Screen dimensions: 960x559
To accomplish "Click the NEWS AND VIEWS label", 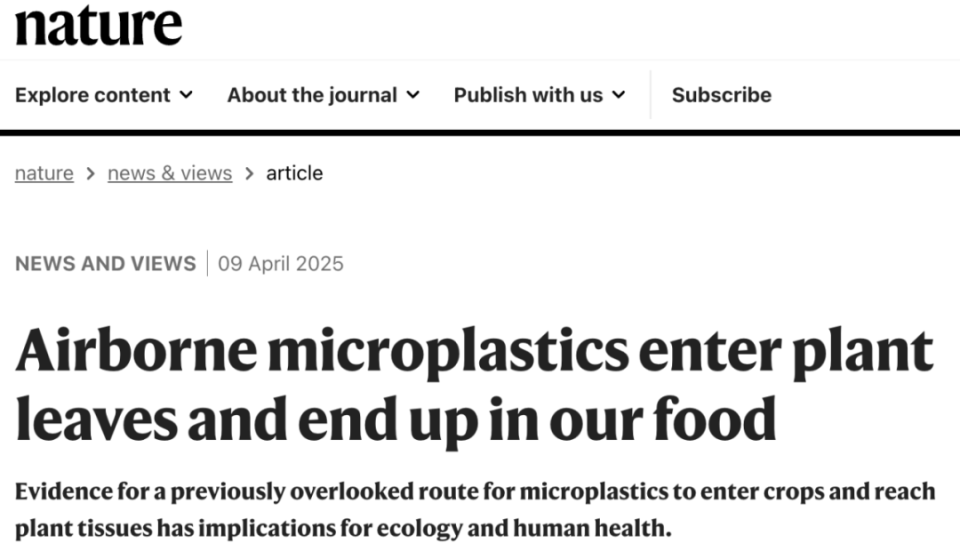I will coord(105,264).
